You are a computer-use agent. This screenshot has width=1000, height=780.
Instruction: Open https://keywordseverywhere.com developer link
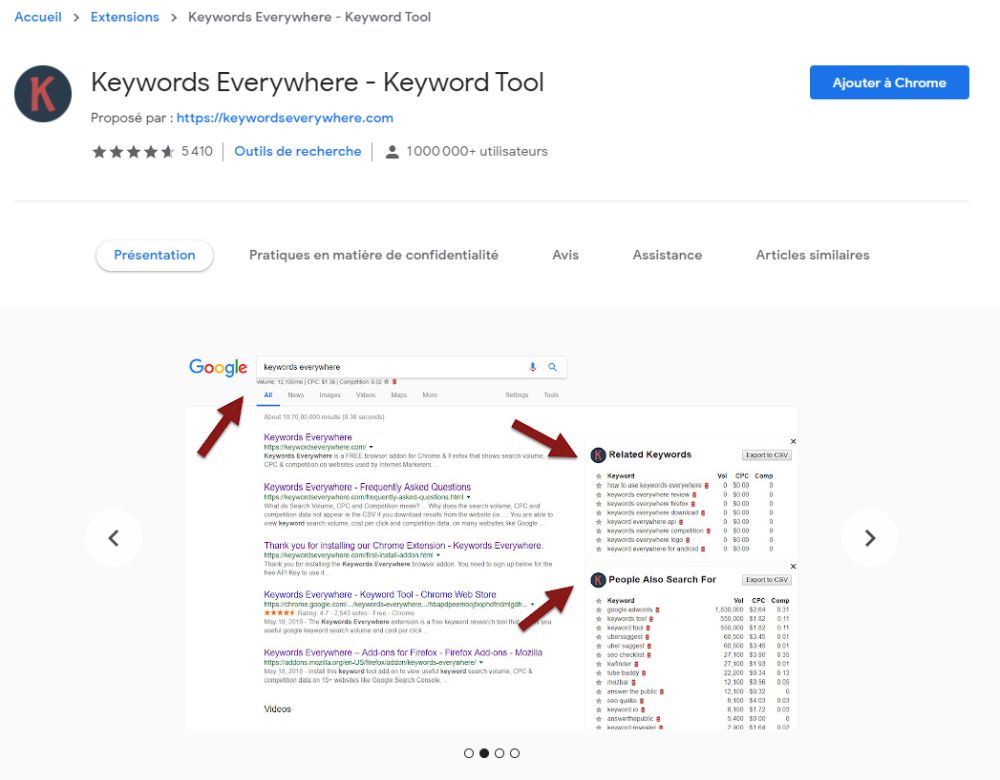[x=285, y=118]
